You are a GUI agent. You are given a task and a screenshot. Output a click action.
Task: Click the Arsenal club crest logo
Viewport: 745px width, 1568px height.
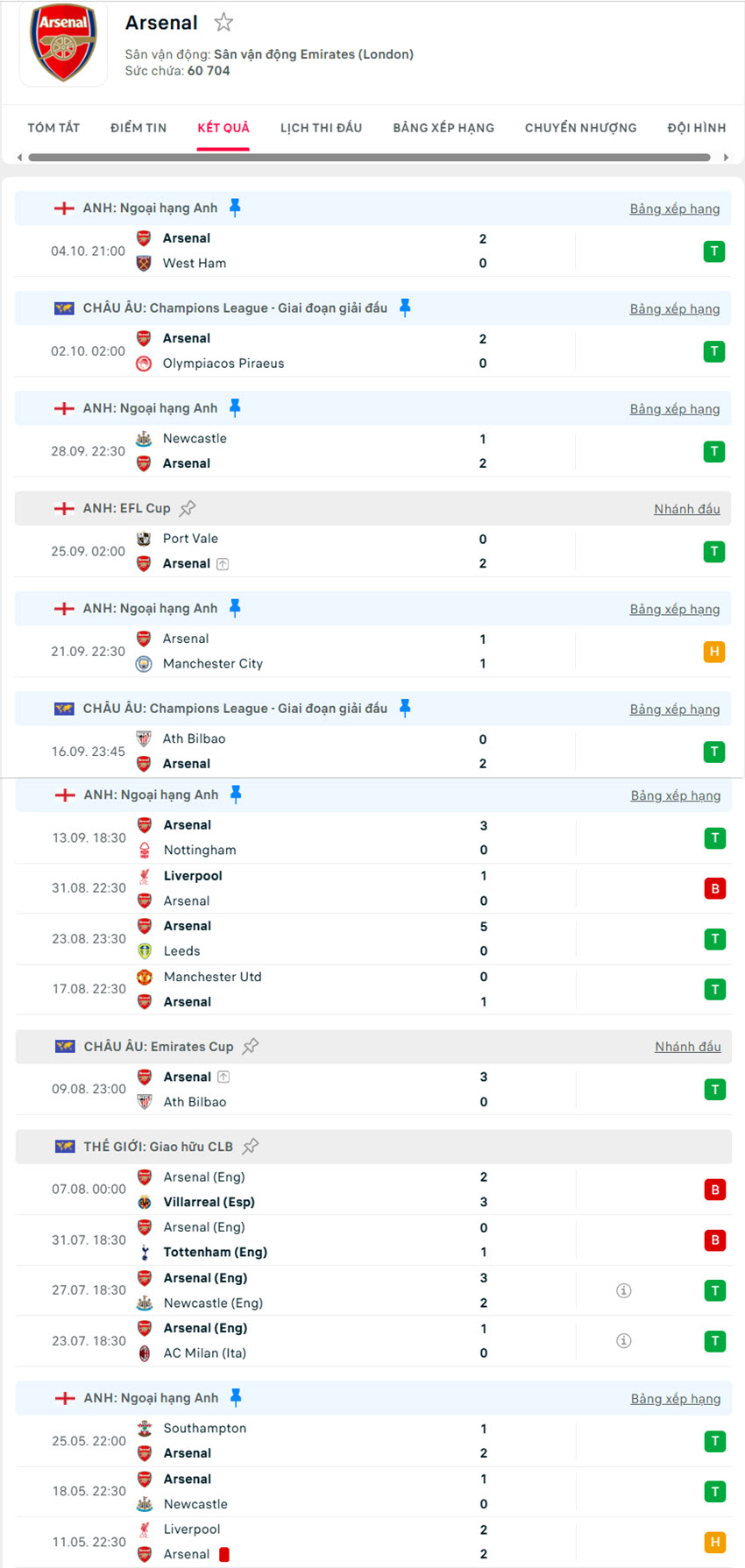[x=62, y=44]
